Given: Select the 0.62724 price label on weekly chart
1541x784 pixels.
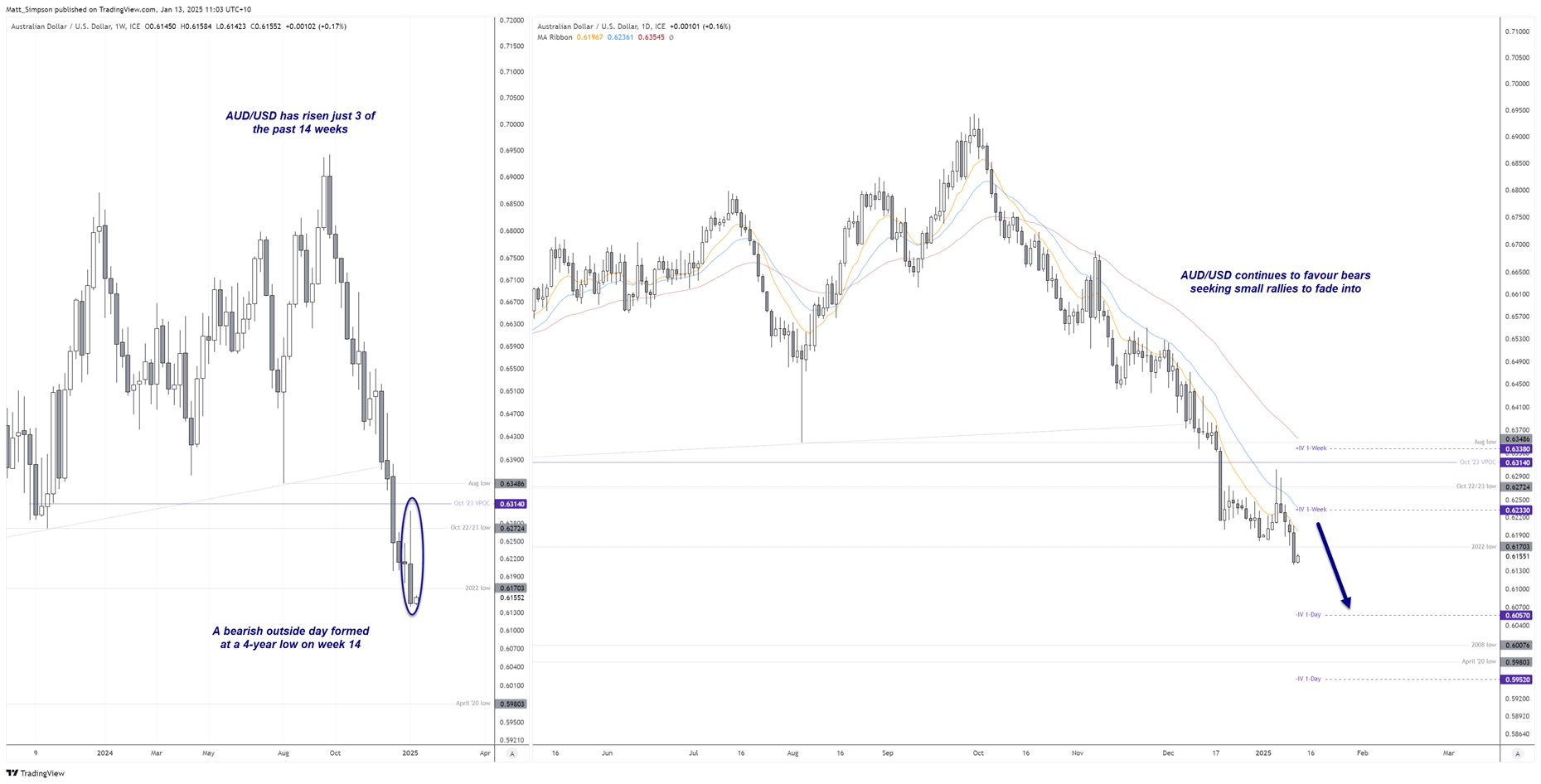Looking at the screenshot, I should pos(511,528).
